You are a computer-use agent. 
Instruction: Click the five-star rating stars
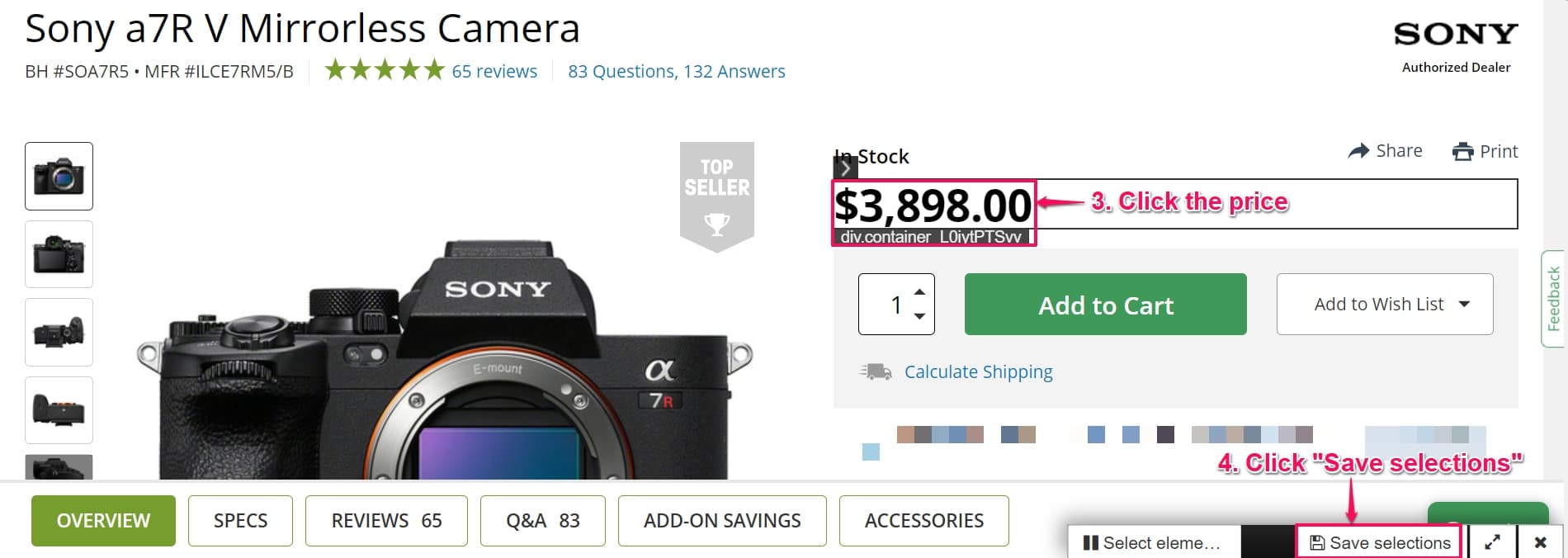click(x=384, y=70)
